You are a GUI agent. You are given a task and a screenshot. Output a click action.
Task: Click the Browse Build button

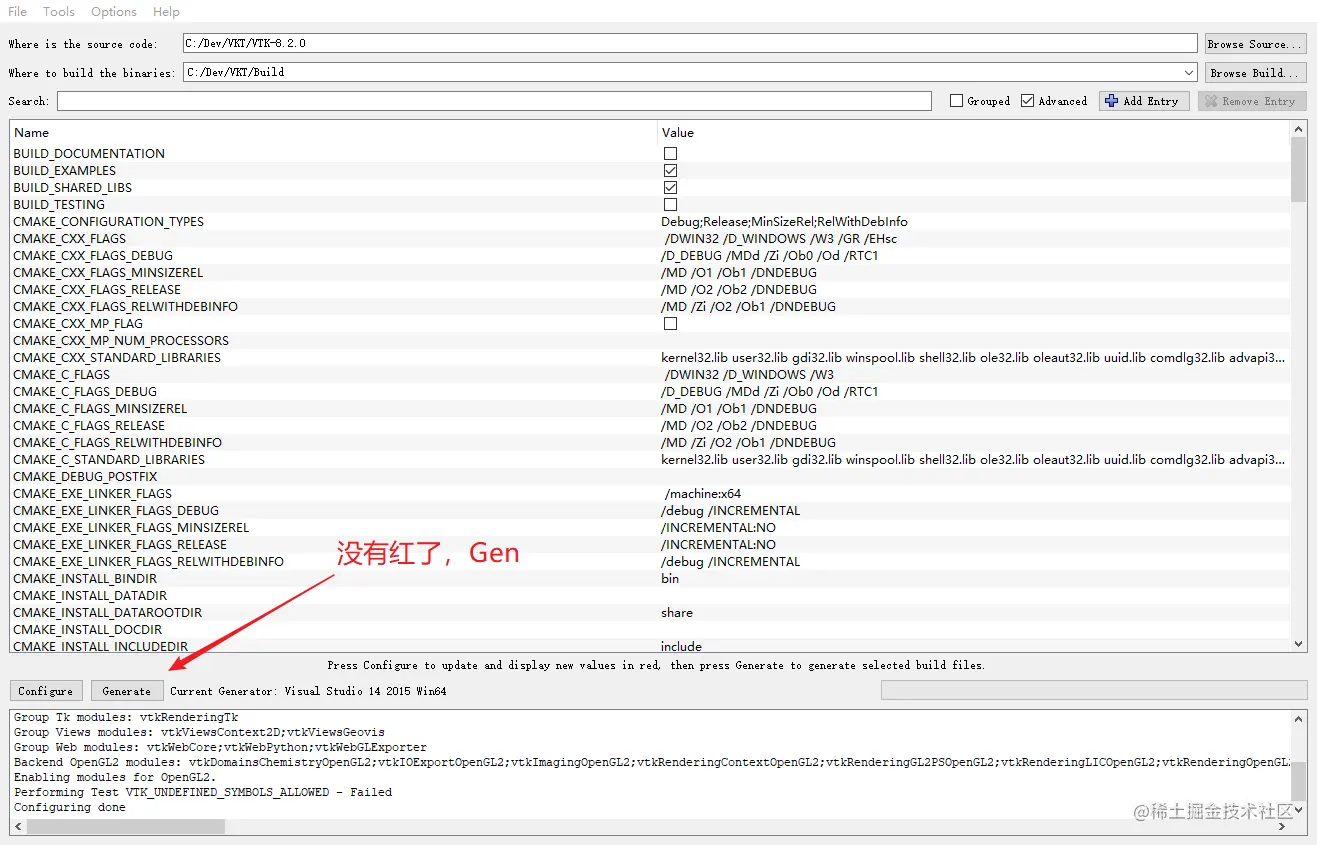click(x=1255, y=73)
